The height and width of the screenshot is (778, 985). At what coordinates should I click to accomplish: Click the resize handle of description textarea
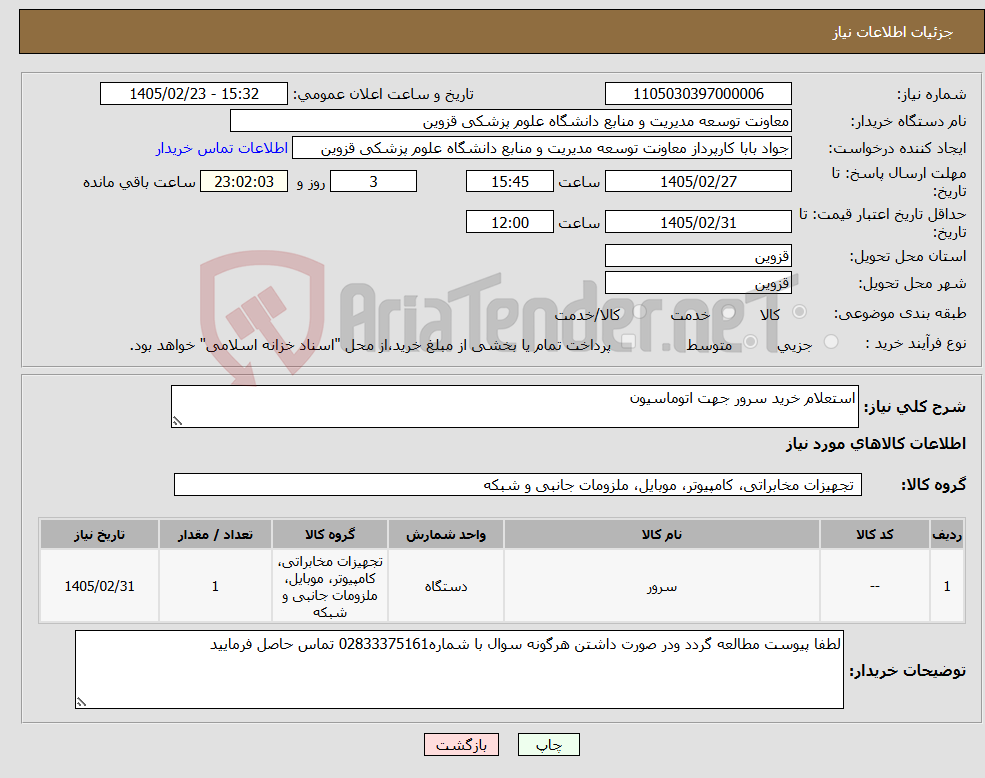(x=177, y=422)
